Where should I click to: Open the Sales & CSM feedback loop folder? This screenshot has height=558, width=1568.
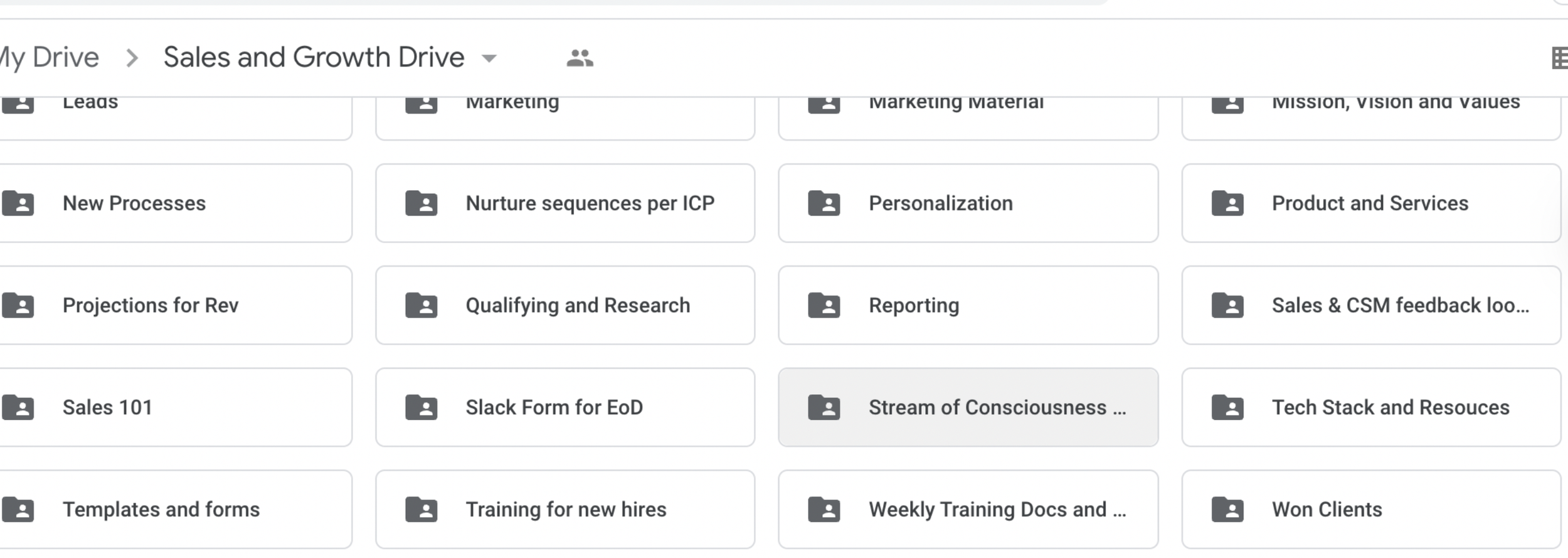pos(1371,305)
